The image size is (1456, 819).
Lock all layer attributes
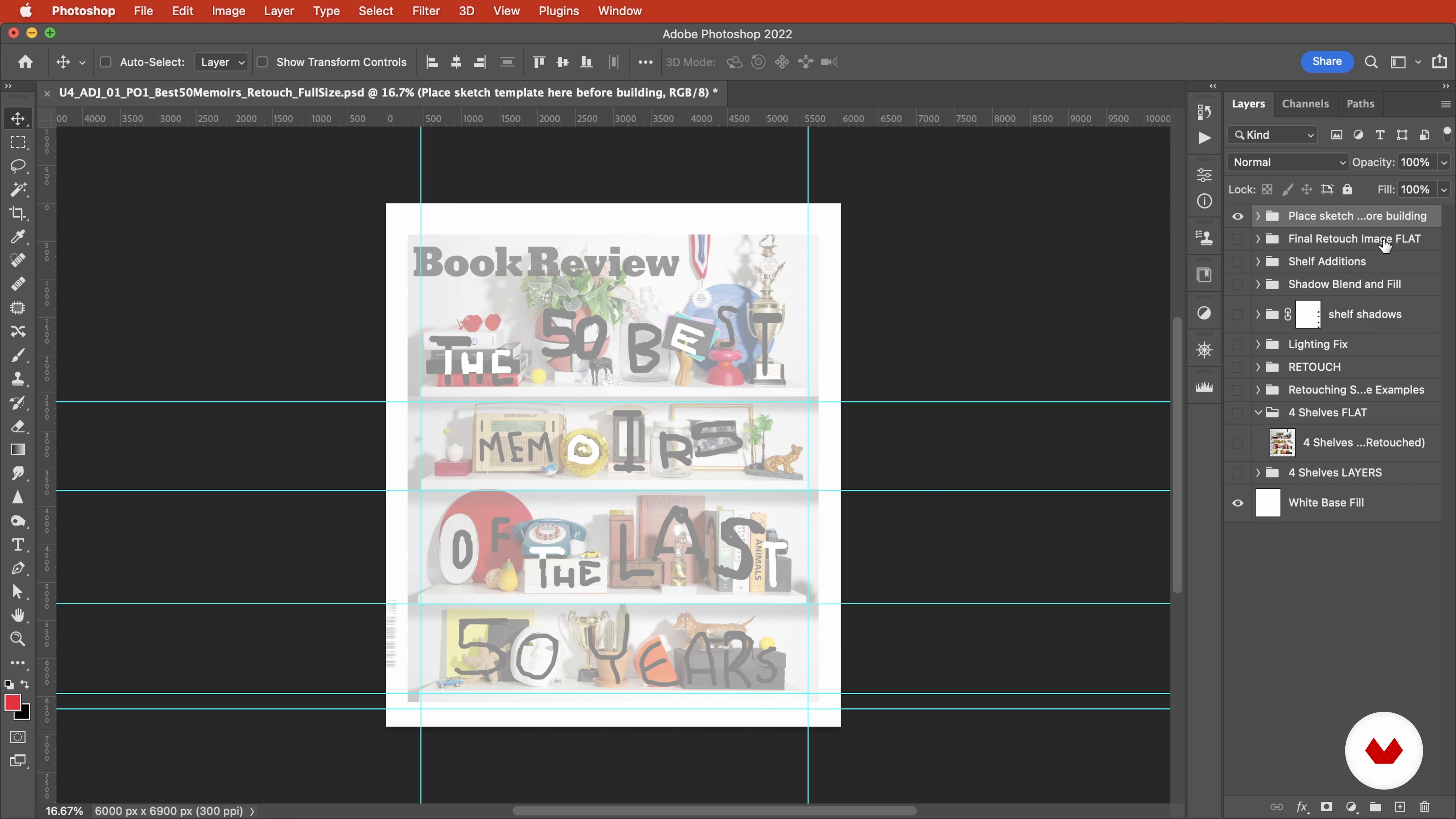click(x=1348, y=189)
